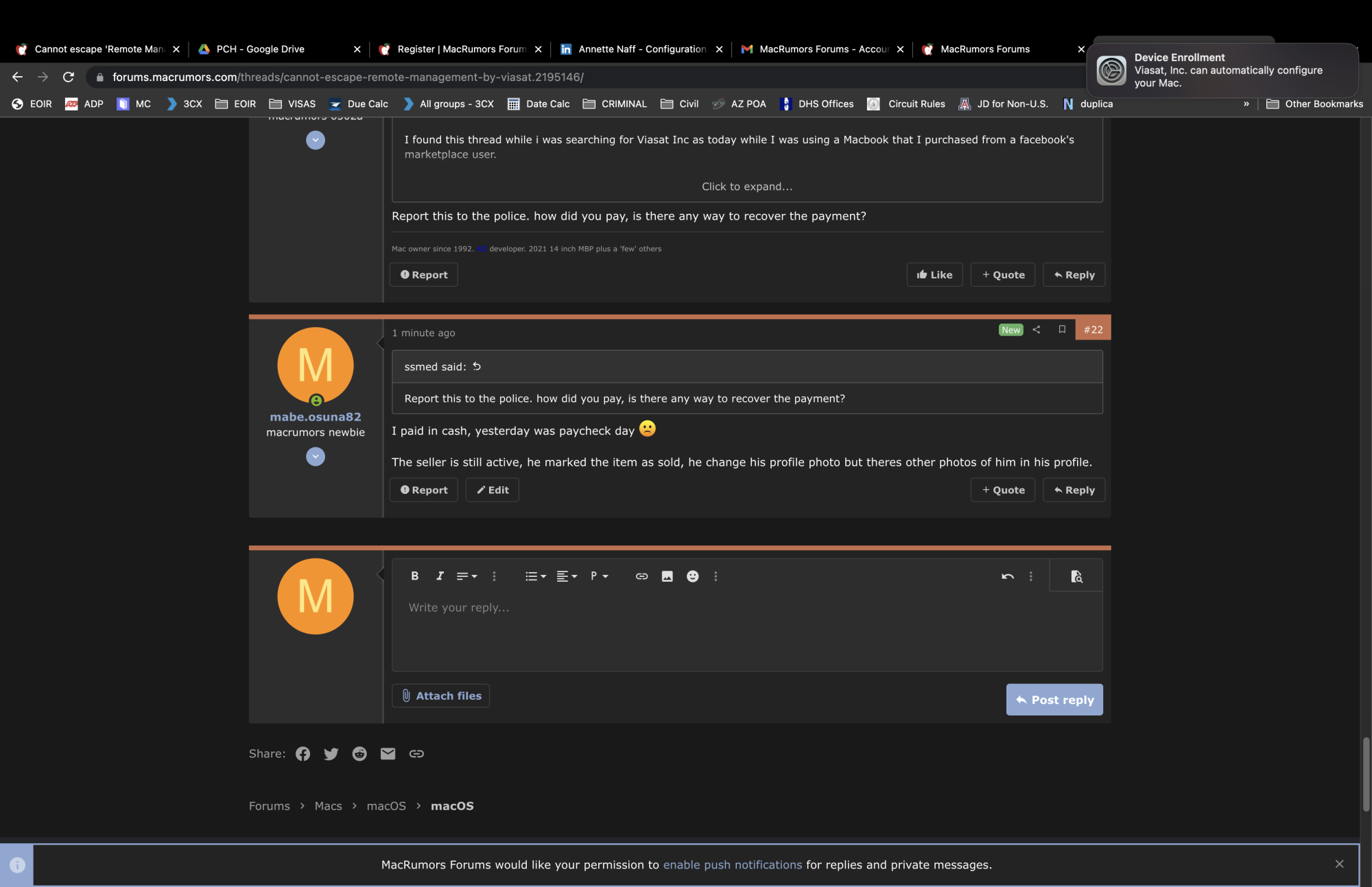Insert image using editor toolbar
Screen dimensions: 1372x887
coord(667,576)
